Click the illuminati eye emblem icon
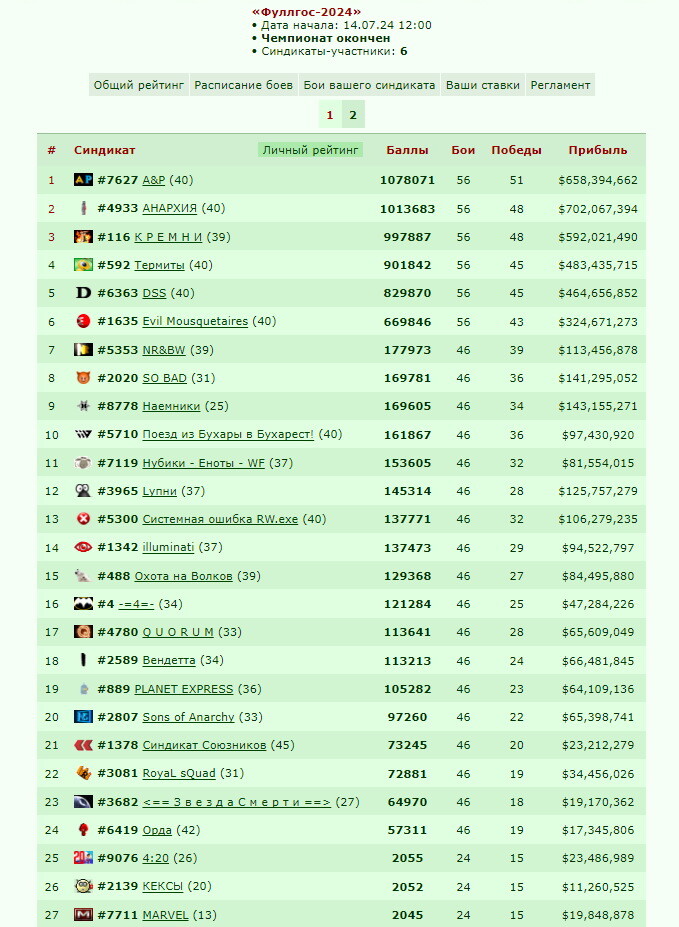 (x=83, y=547)
